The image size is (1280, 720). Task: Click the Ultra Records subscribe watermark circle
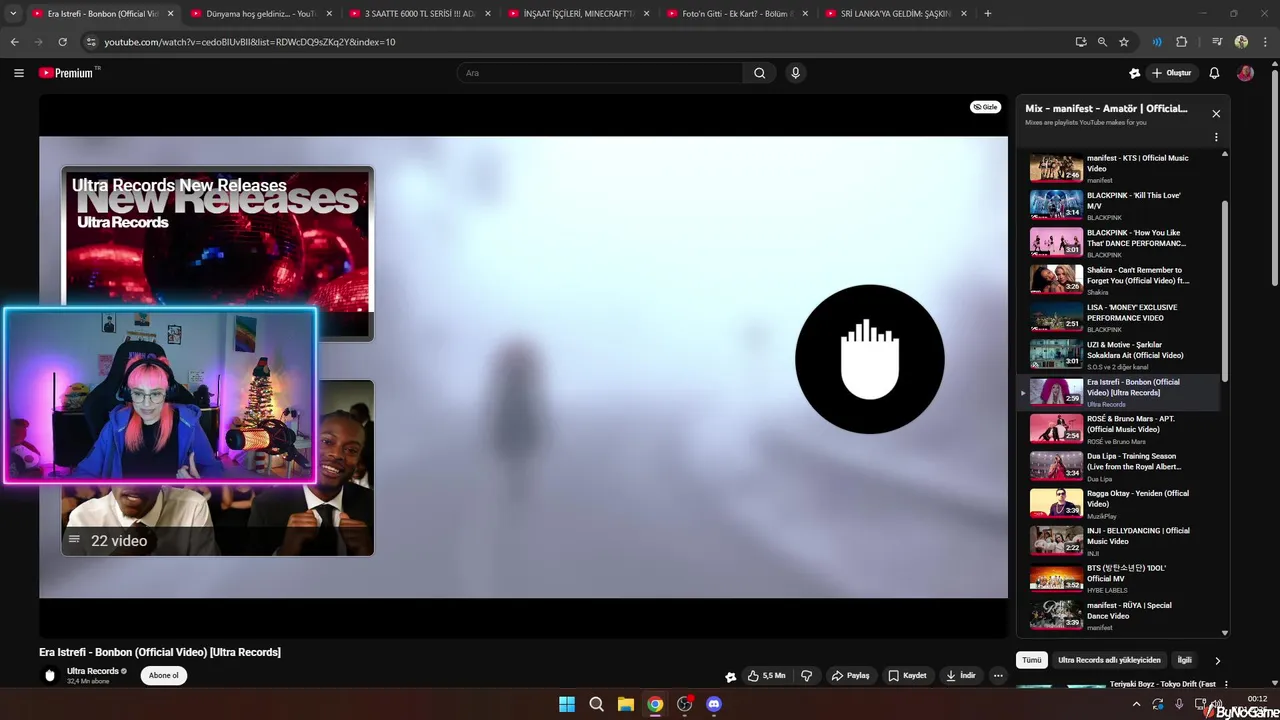tap(869, 359)
